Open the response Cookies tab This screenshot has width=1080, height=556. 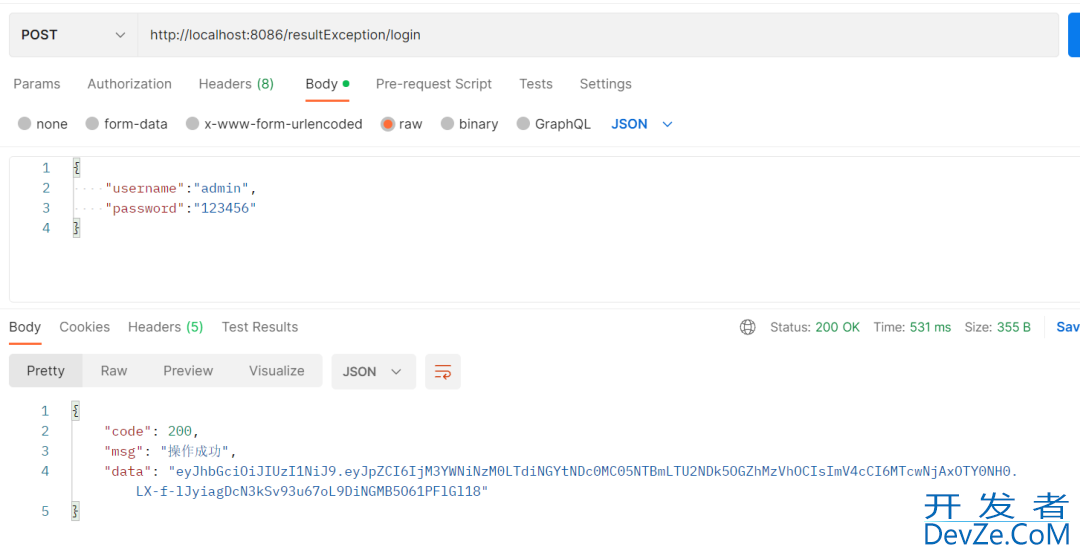pos(84,327)
